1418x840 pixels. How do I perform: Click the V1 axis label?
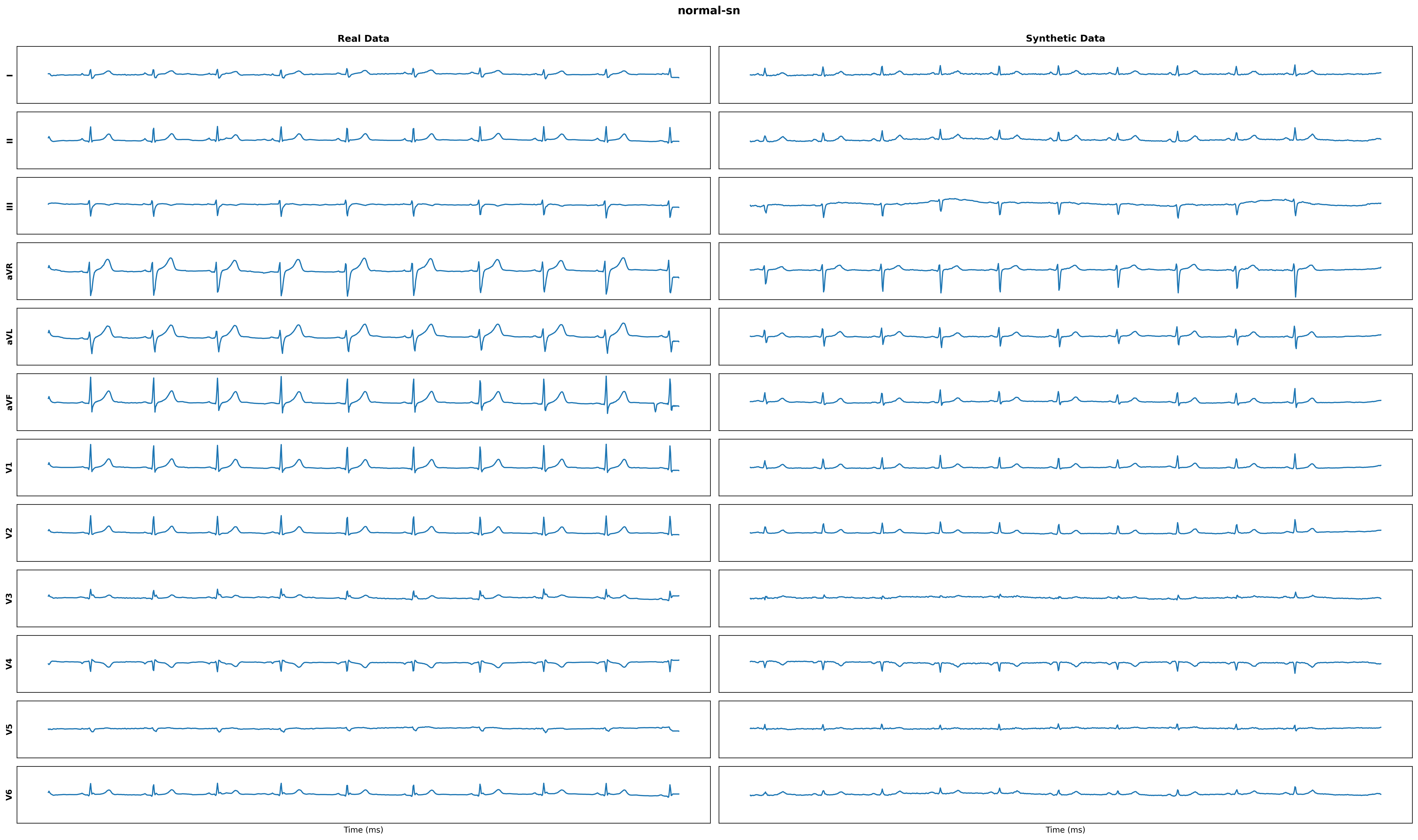[9, 468]
